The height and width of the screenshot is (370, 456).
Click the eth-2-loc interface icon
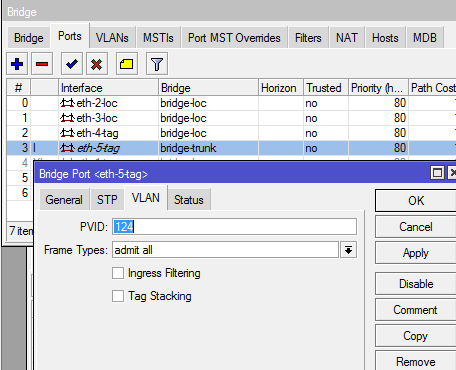click(x=67, y=103)
